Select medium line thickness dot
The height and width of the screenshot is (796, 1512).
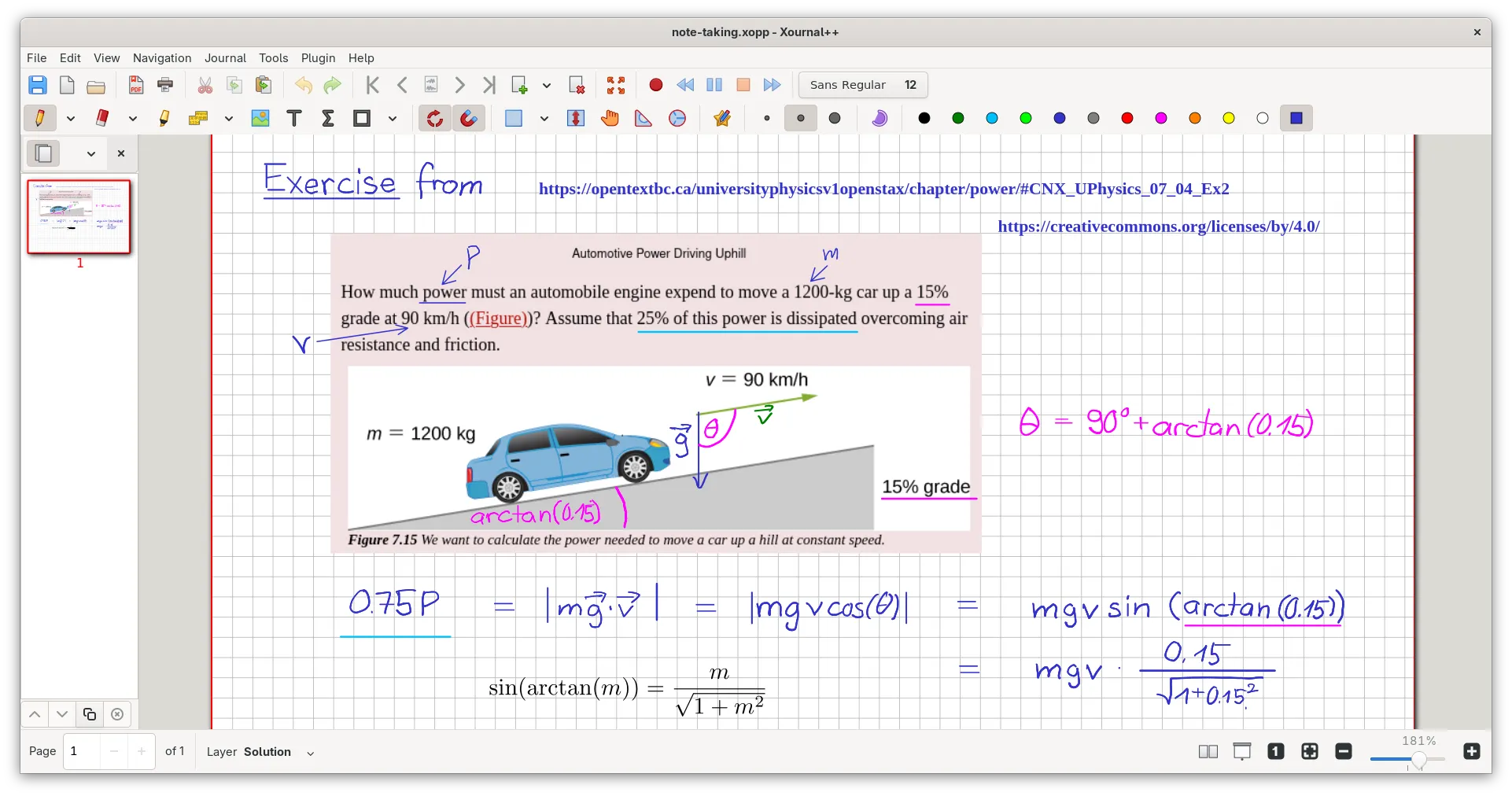(801, 118)
